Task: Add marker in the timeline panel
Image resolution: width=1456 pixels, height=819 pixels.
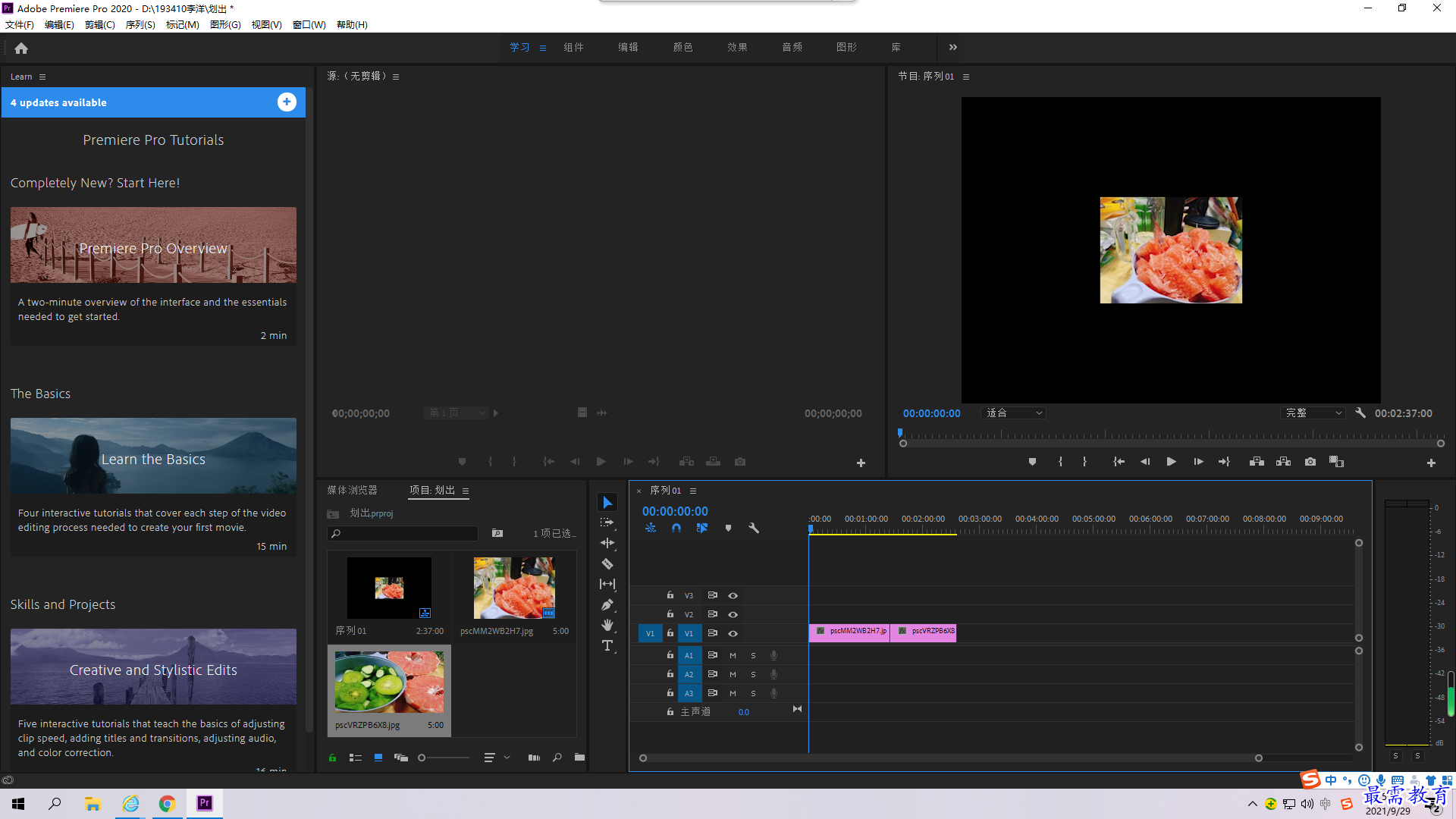Action: point(728,528)
